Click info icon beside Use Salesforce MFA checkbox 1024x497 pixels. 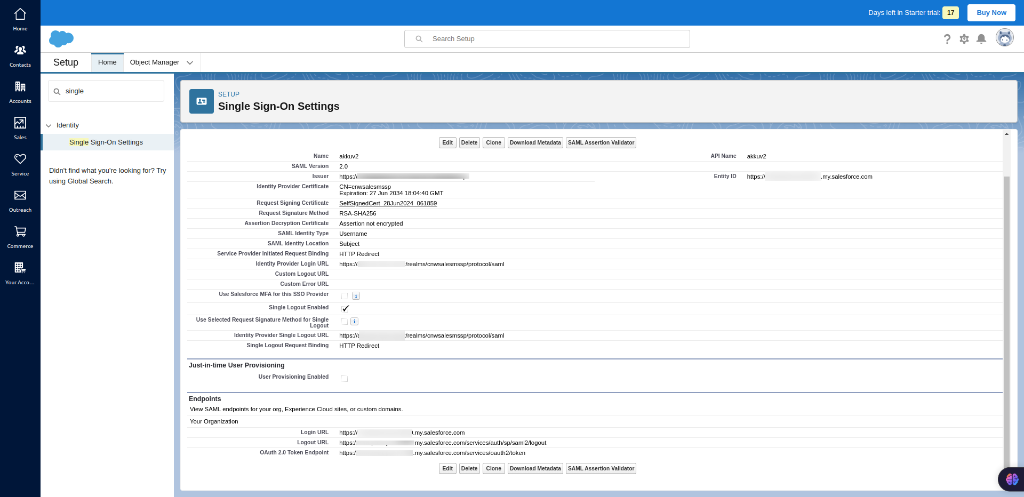(357, 296)
